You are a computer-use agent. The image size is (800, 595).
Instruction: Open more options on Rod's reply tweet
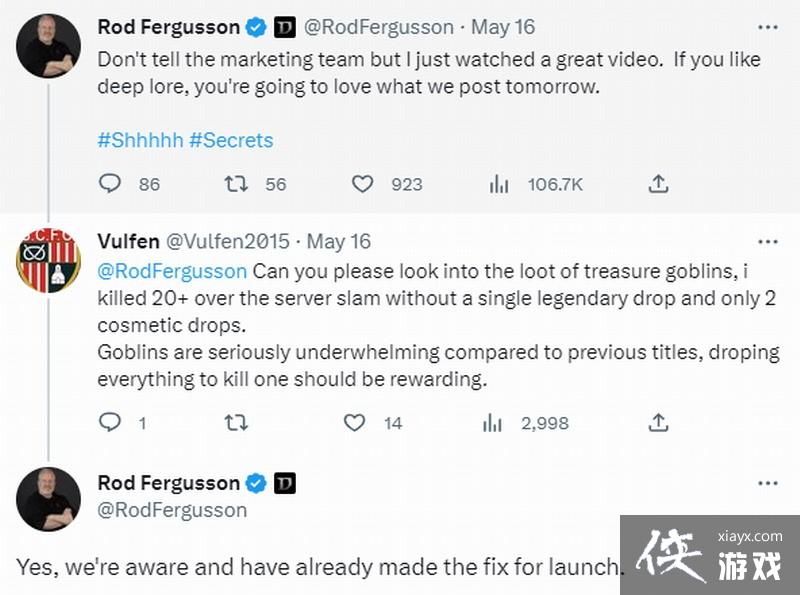point(767,483)
